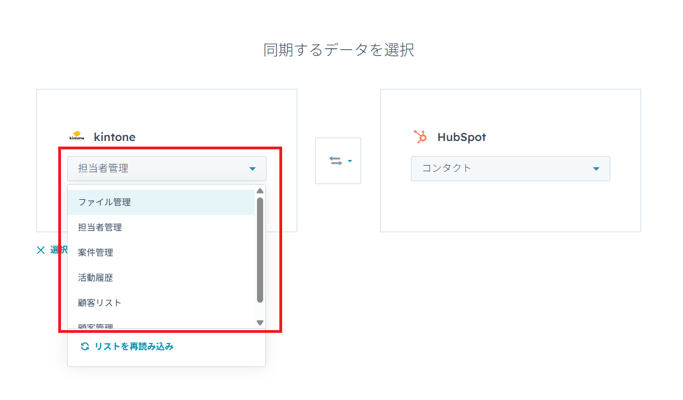Click the reload icon beside リストを再読み込み
Image resolution: width=683 pixels, height=400 pixels.
[x=85, y=346]
